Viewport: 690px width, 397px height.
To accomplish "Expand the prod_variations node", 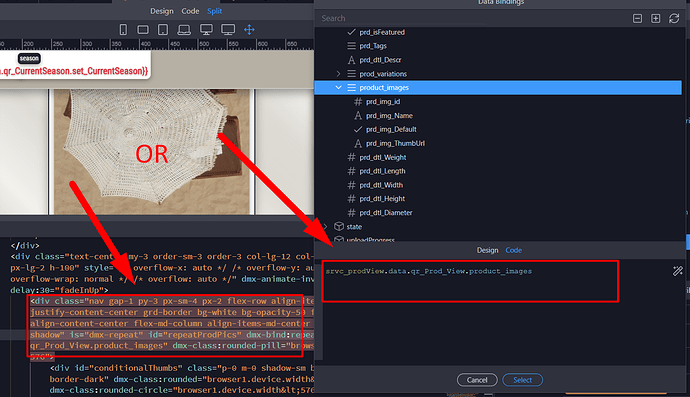I will coord(338,74).
